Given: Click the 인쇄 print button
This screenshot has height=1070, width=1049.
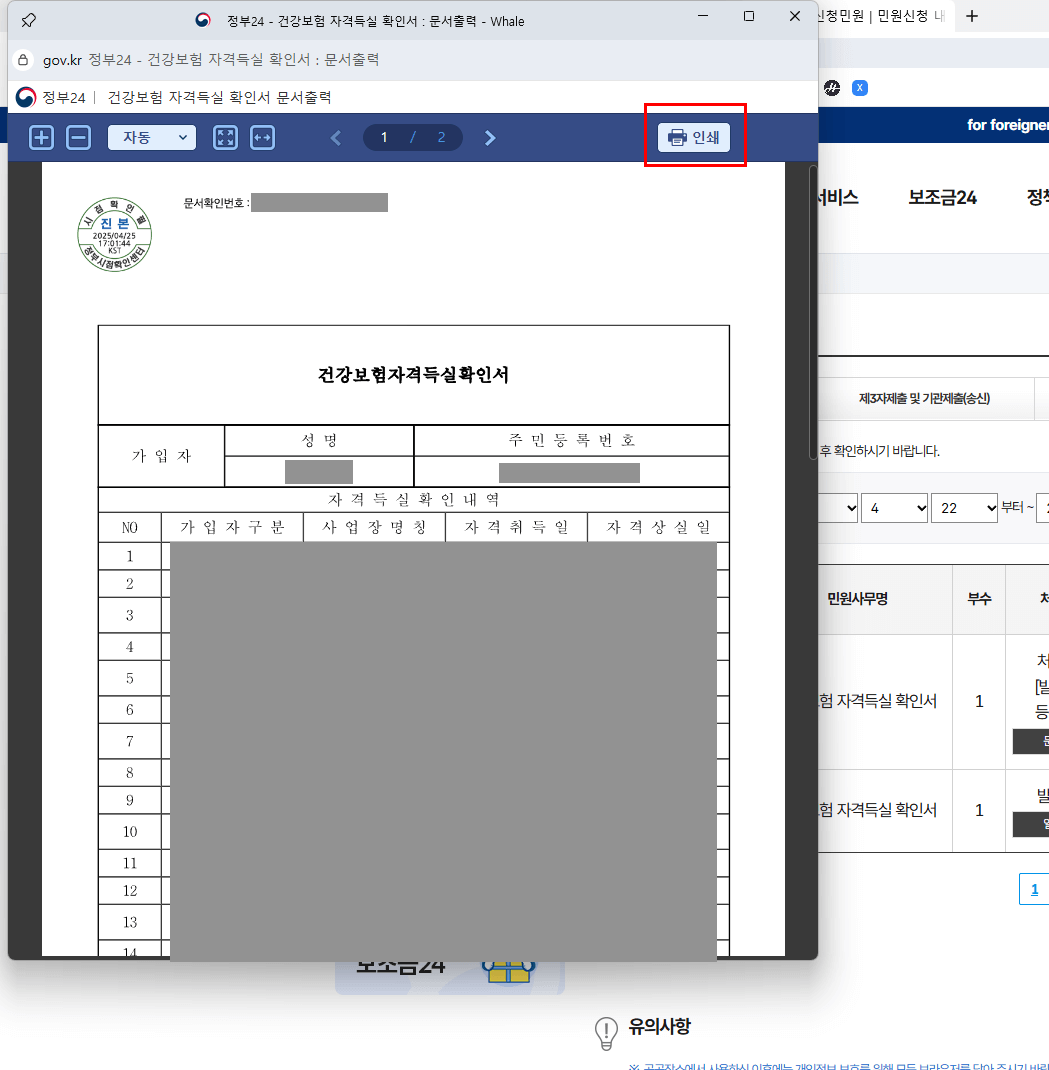Looking at the screenshot, I should 694,137.
